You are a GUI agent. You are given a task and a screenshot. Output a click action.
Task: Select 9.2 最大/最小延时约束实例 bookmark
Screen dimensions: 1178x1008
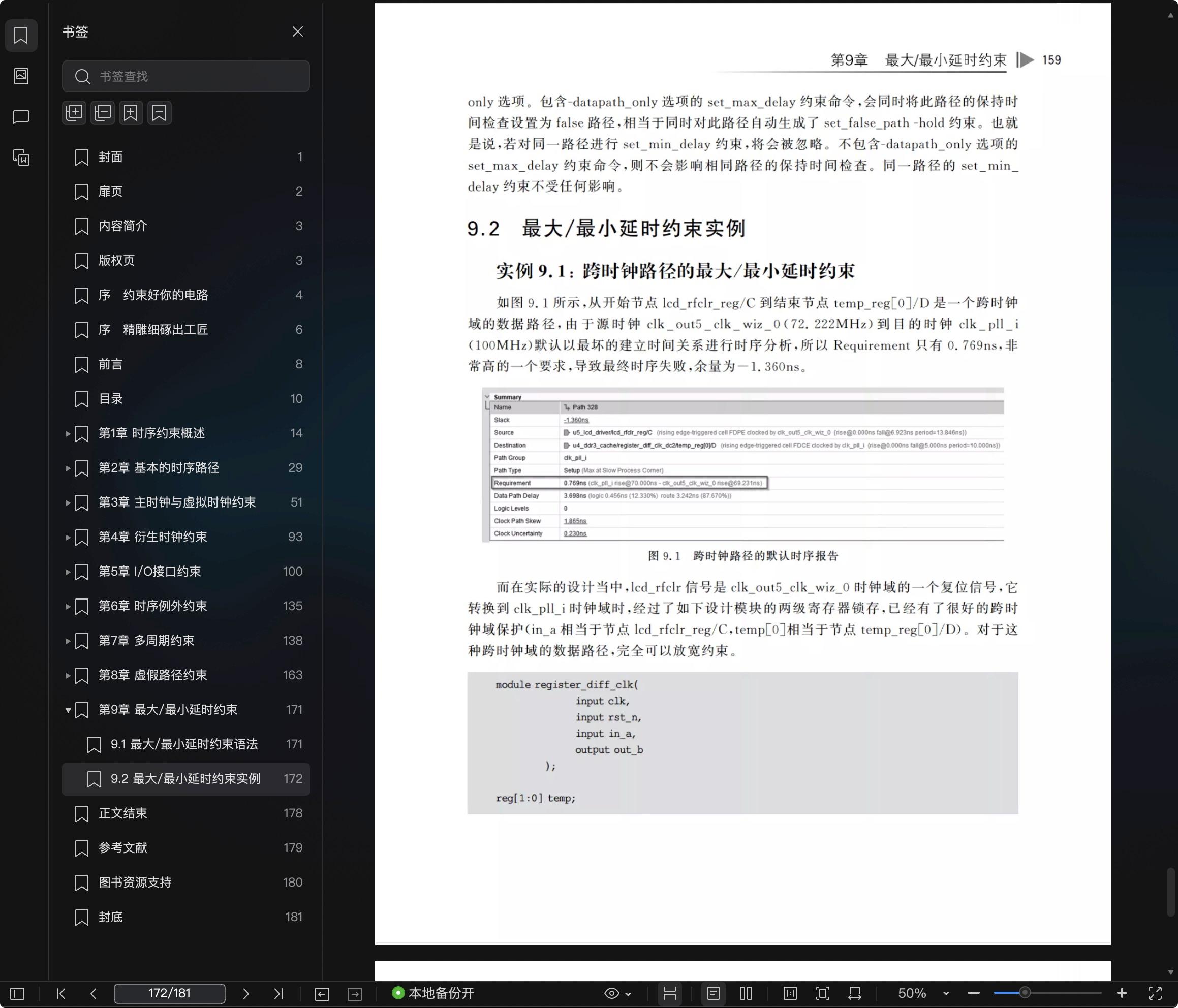point(186,779)
